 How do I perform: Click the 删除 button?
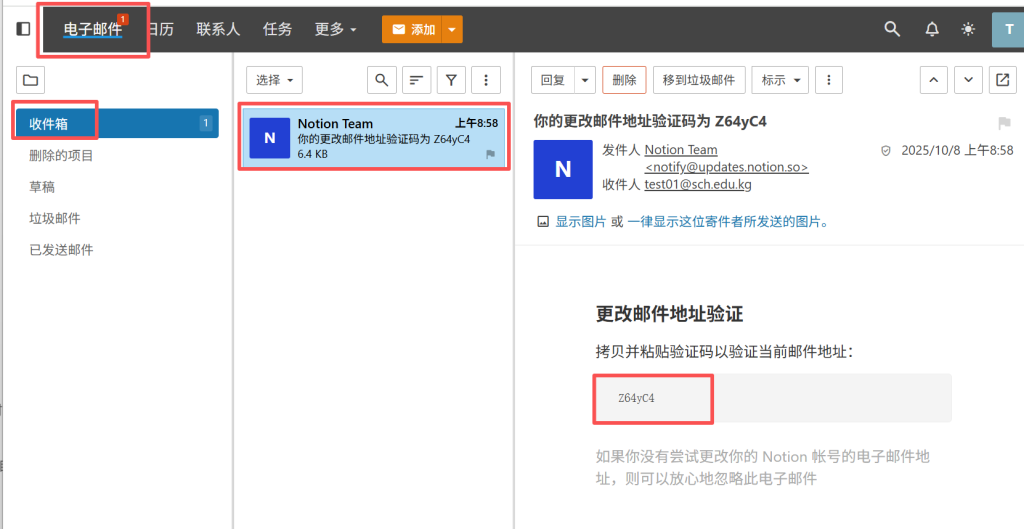click(624, 80)
